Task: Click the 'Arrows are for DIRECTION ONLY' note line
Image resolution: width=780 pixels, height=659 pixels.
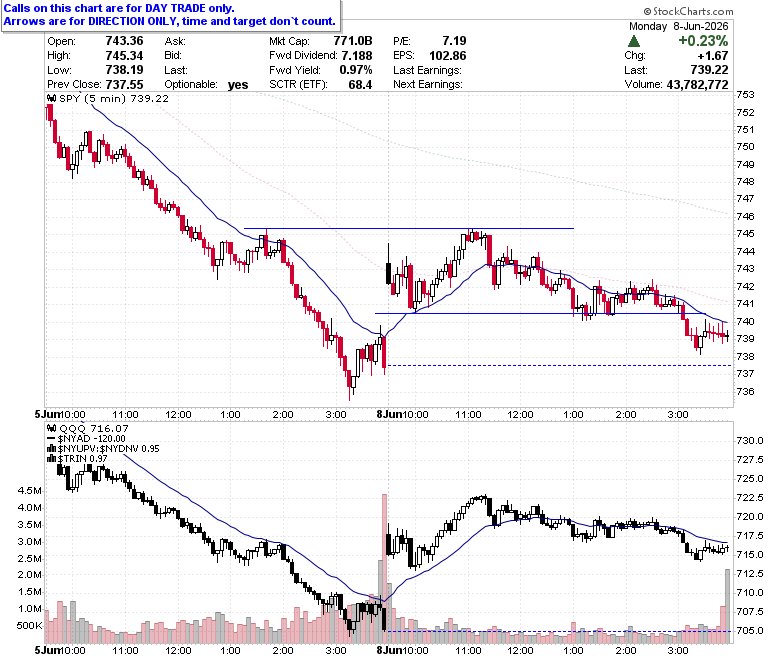Action: (170, 21)
